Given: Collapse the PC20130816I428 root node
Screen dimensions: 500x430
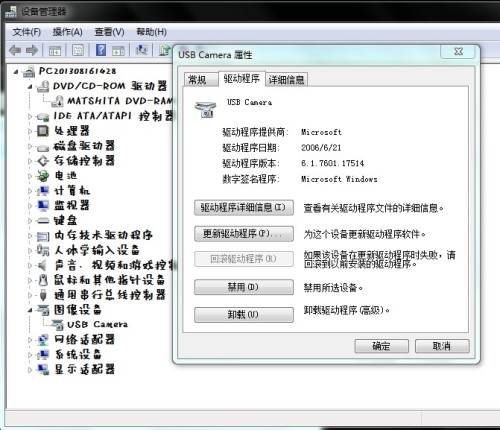Looking at the screenshot, I should pos(16,72).
